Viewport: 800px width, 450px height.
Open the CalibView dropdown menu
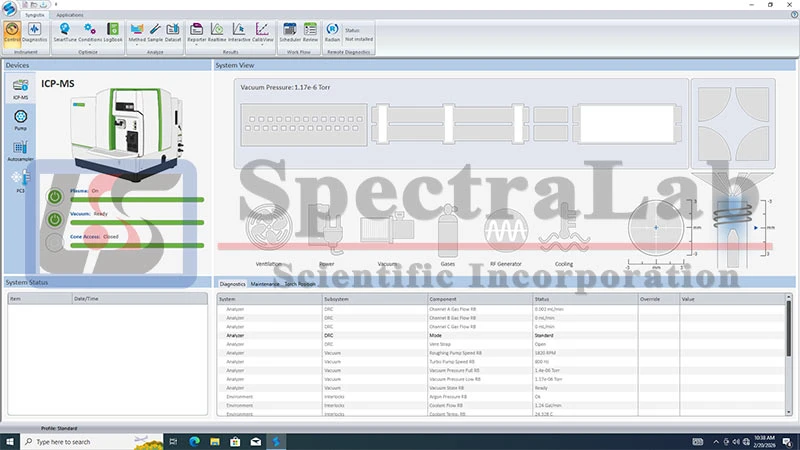[263, 46]
